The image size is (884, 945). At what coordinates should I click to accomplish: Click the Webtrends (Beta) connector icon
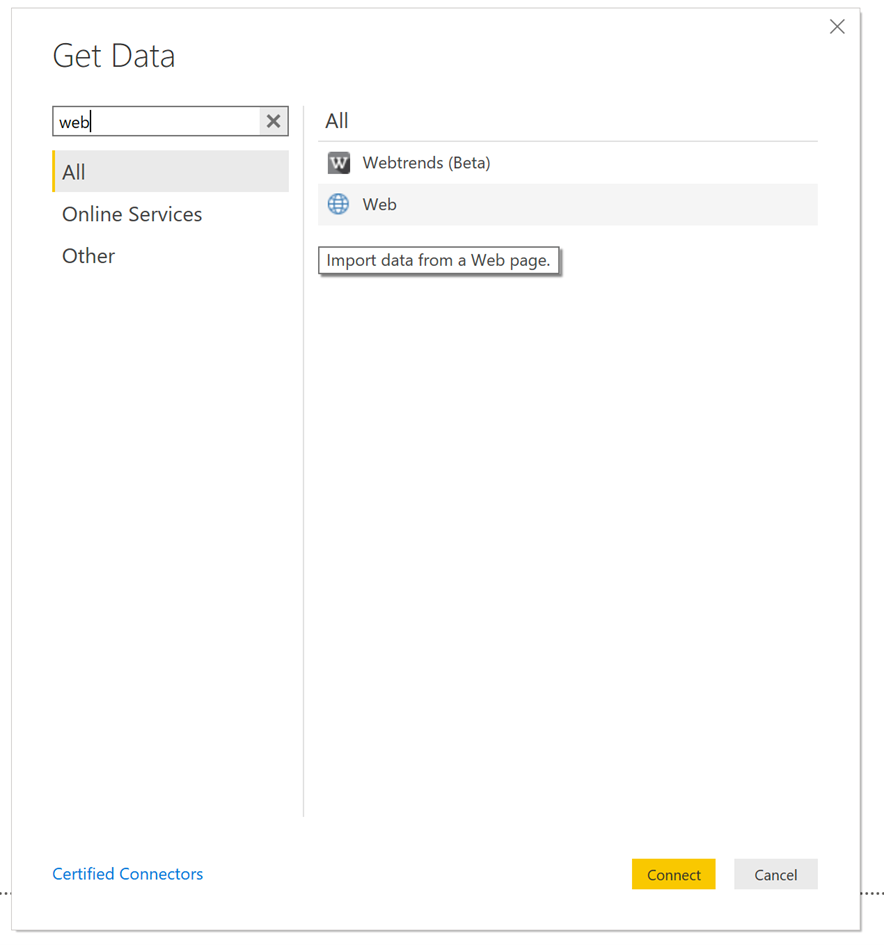338,162
